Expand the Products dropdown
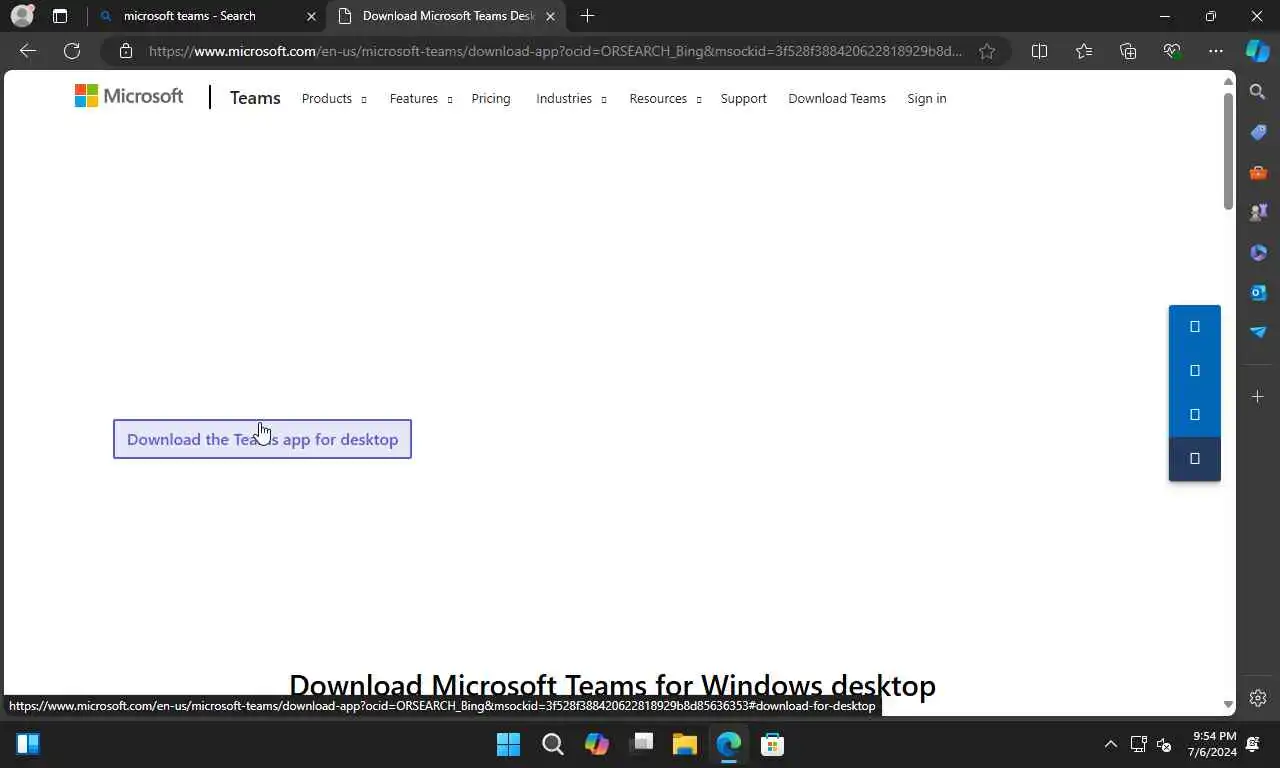1280x768 pixels. [334, 98]
